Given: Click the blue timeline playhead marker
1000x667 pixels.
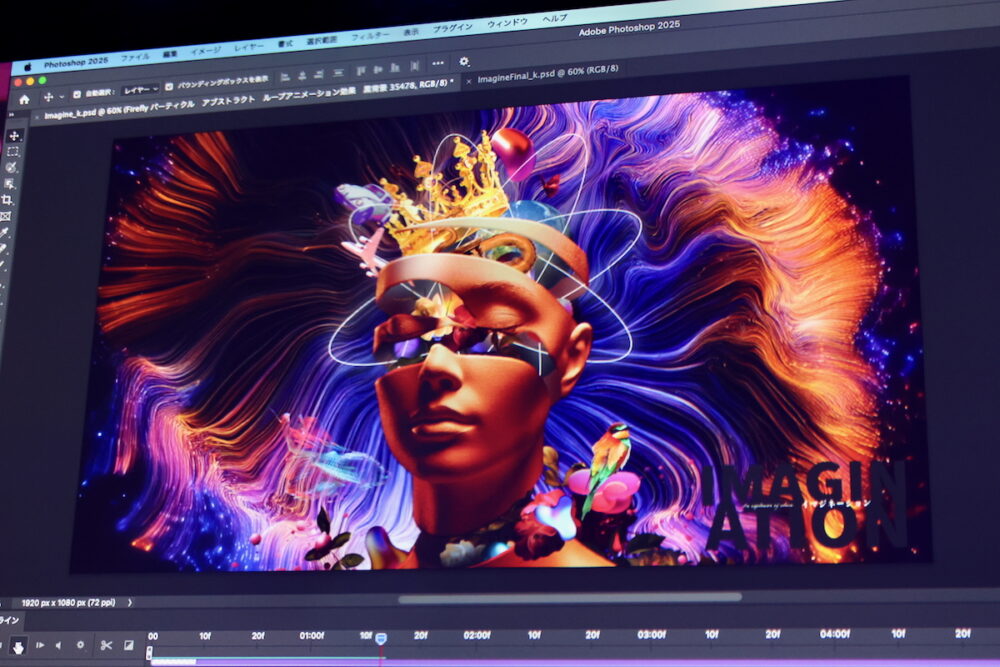Looking at the screenshot, I should (380, 638).
